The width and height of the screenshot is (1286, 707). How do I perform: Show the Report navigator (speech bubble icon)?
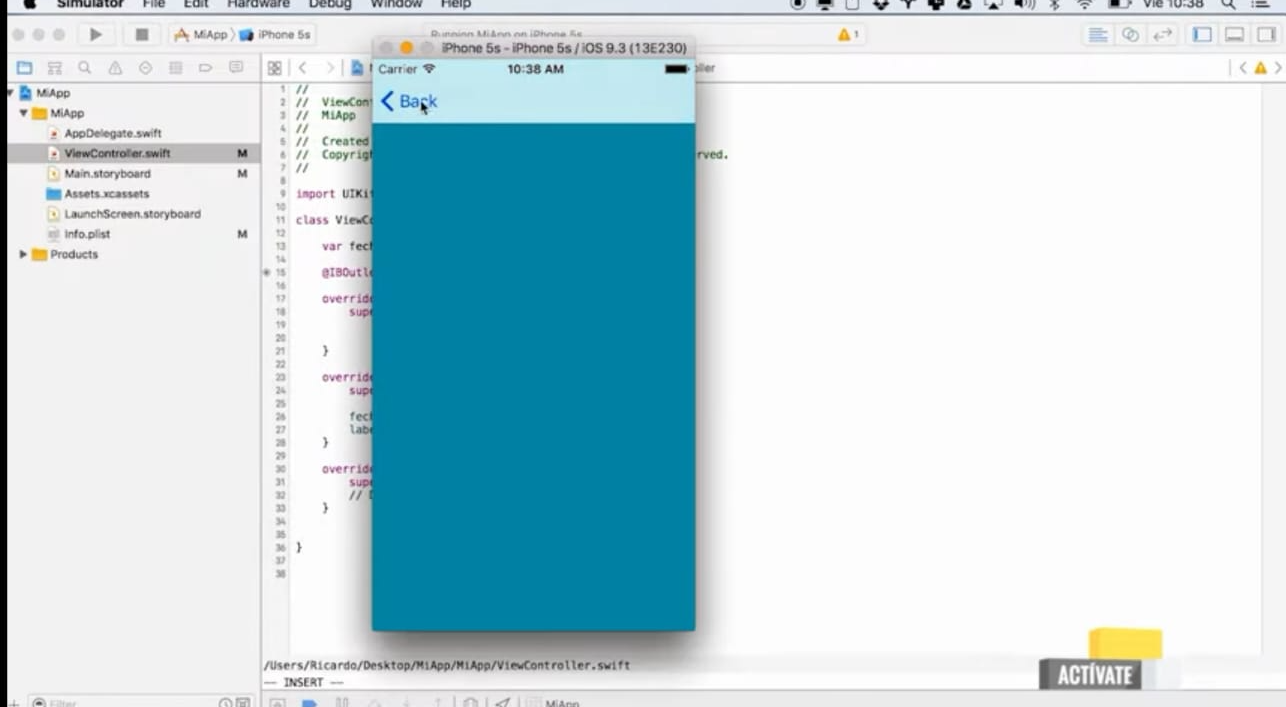pos(236,68)
